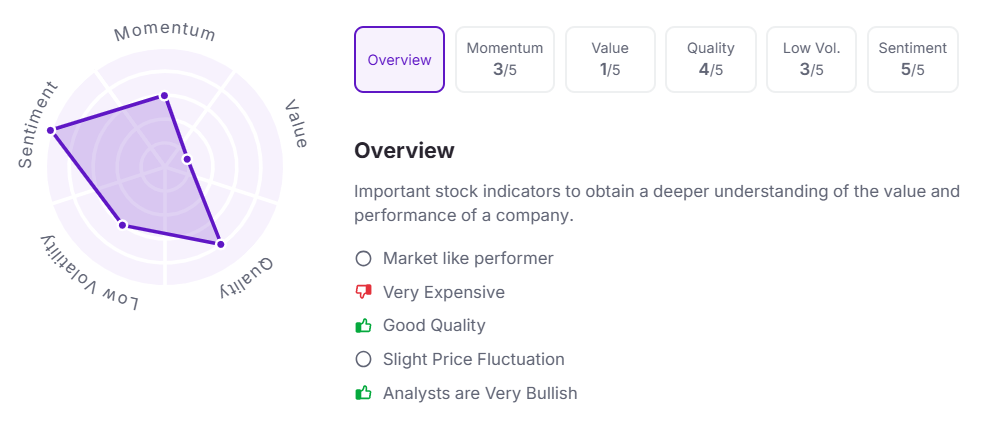Click the neutral circle beside Market like performer
This screenshot has height=428, width=984.
363,259
